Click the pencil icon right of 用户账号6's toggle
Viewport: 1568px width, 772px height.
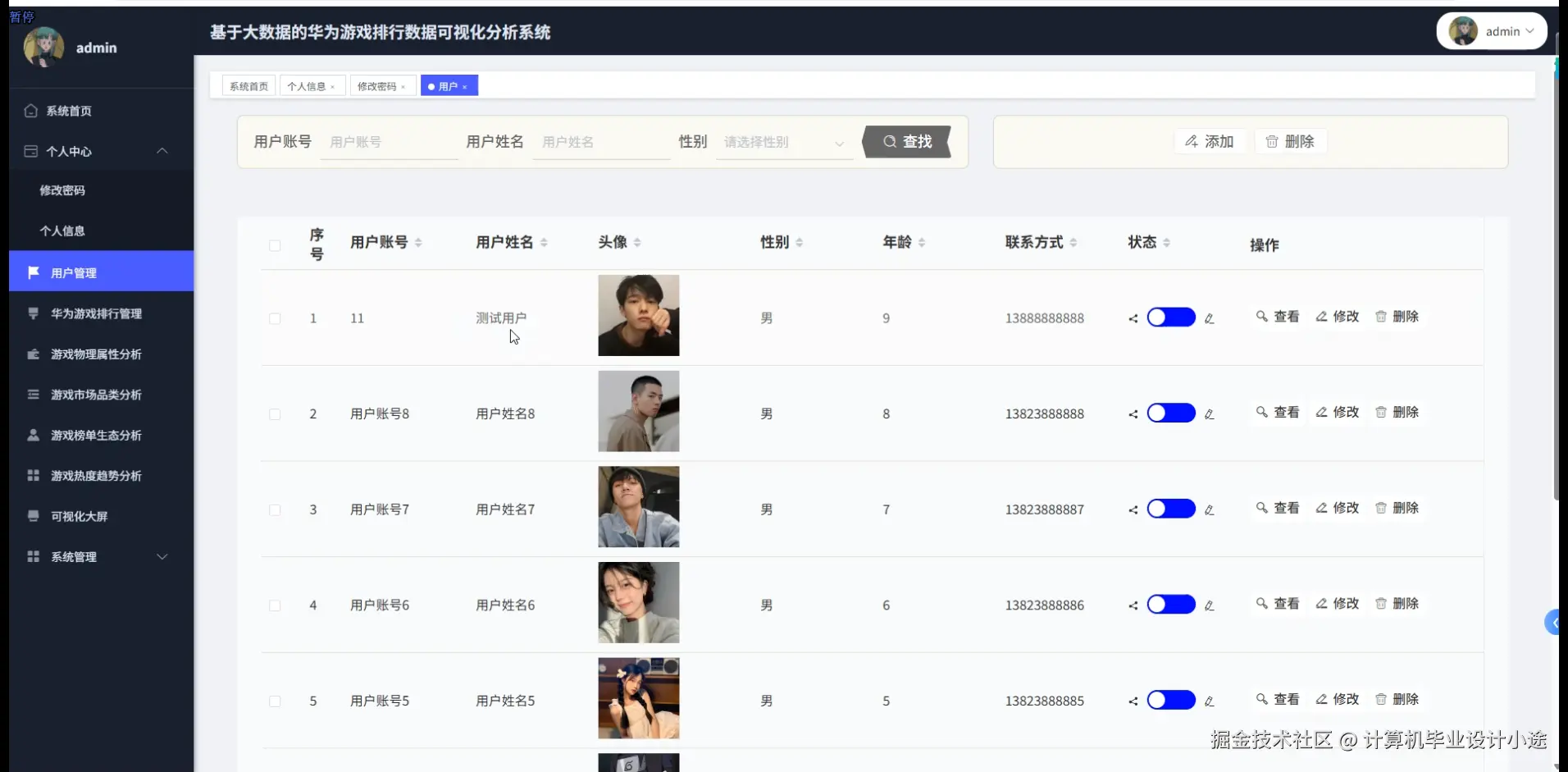click(1211, 605)
